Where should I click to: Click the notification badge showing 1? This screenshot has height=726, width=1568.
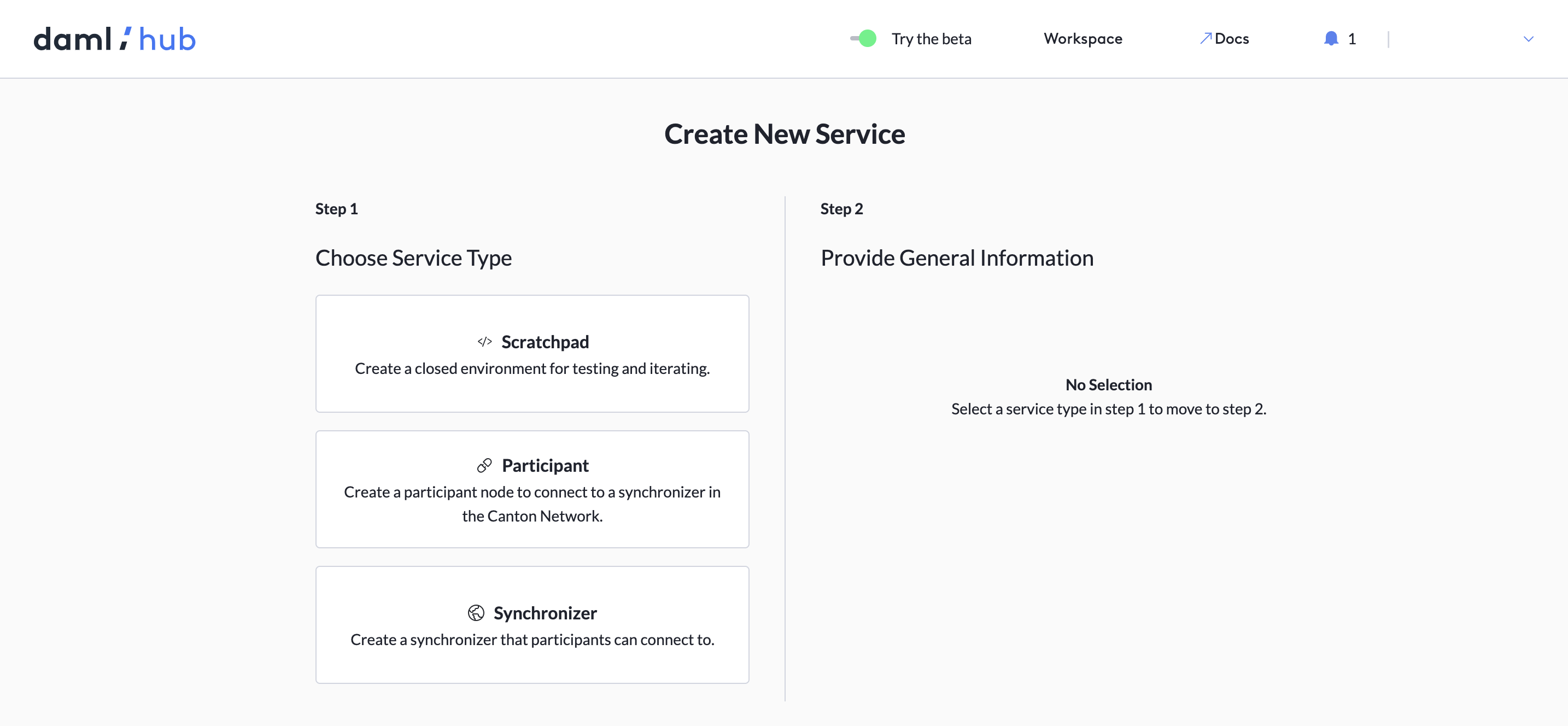tap(1352, 38)
